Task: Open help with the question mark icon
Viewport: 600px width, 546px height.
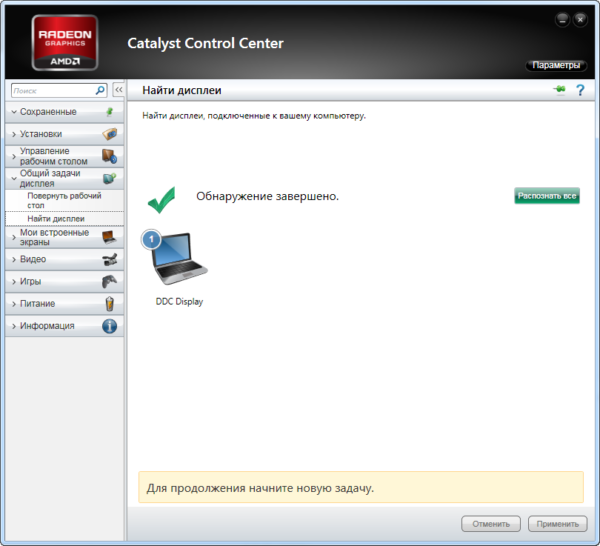Action: [580, 90]
